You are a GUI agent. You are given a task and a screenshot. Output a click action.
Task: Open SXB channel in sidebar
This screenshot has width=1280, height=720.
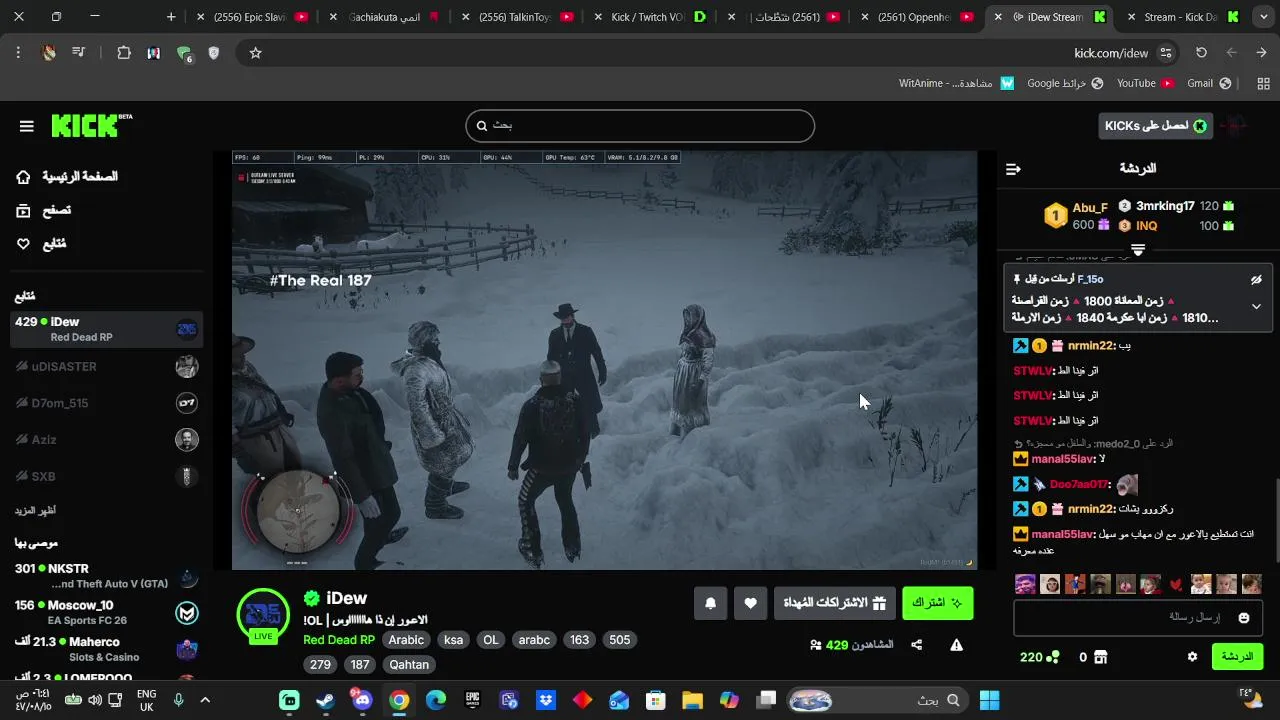(x=106, y=476)
